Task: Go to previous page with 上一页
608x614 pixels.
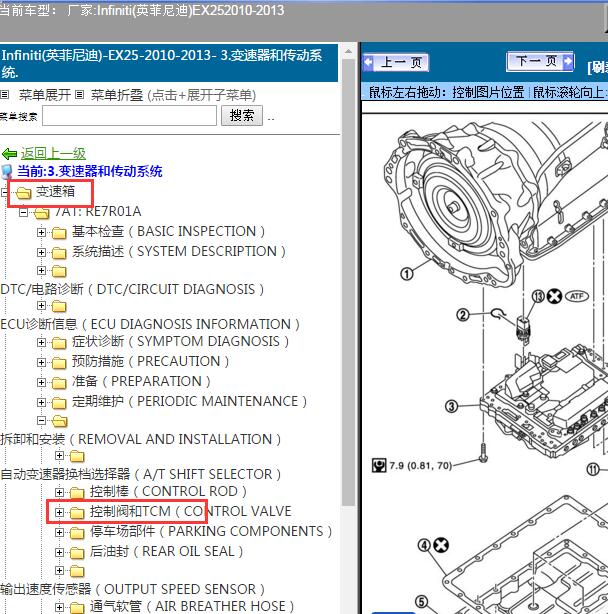Action: [x=395, y=62]
